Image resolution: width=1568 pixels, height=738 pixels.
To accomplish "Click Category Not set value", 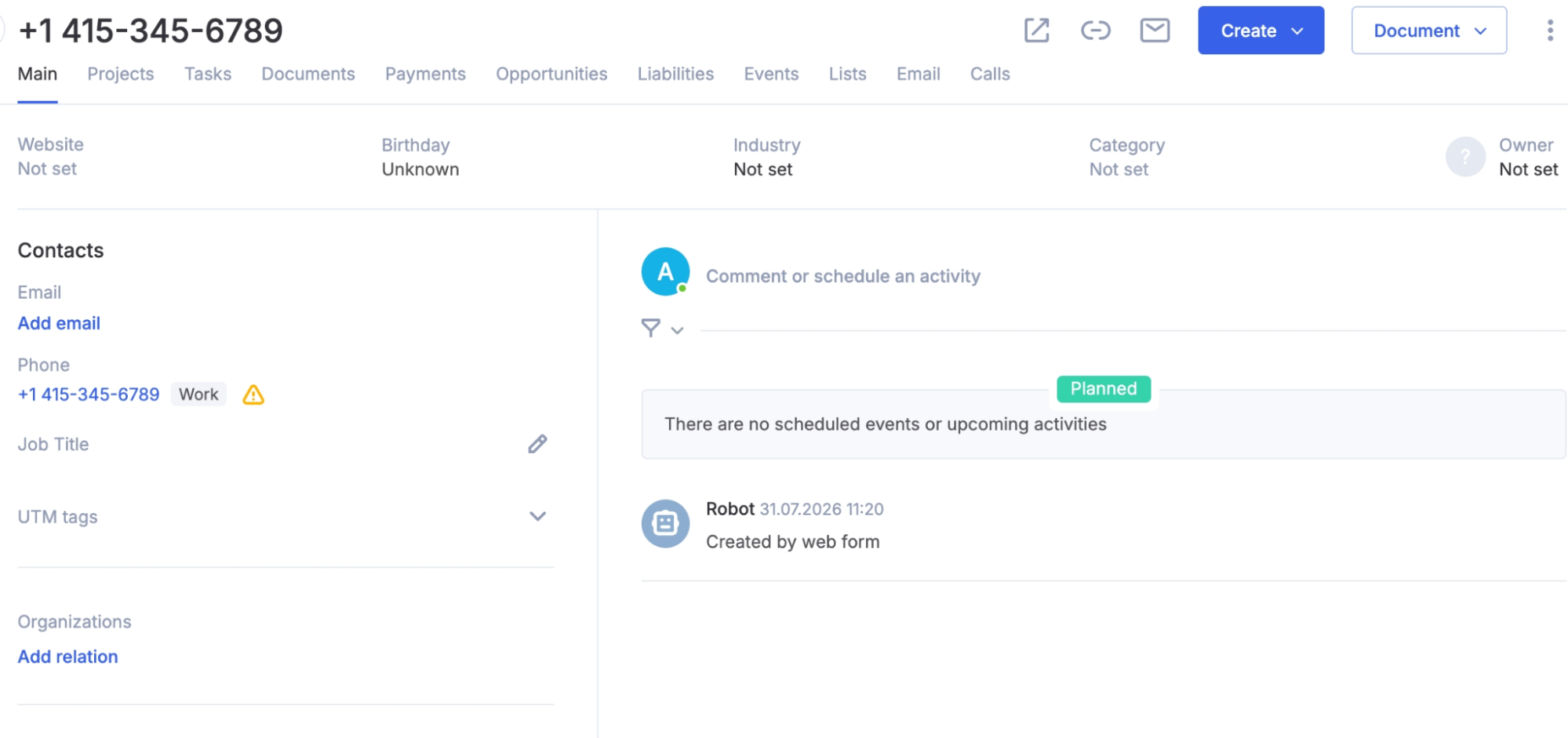I will 1119,169.
